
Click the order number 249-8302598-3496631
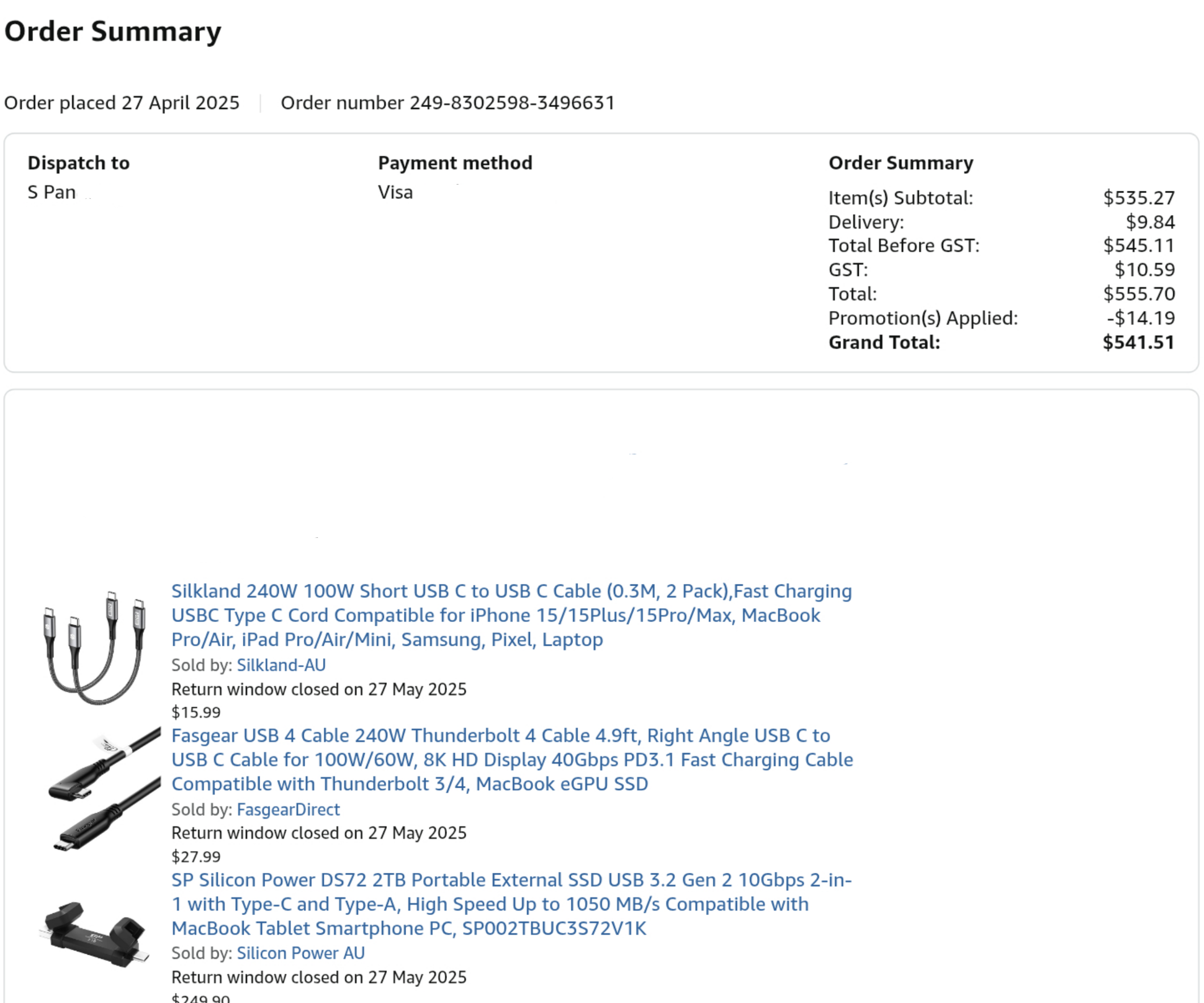(511, 103)
